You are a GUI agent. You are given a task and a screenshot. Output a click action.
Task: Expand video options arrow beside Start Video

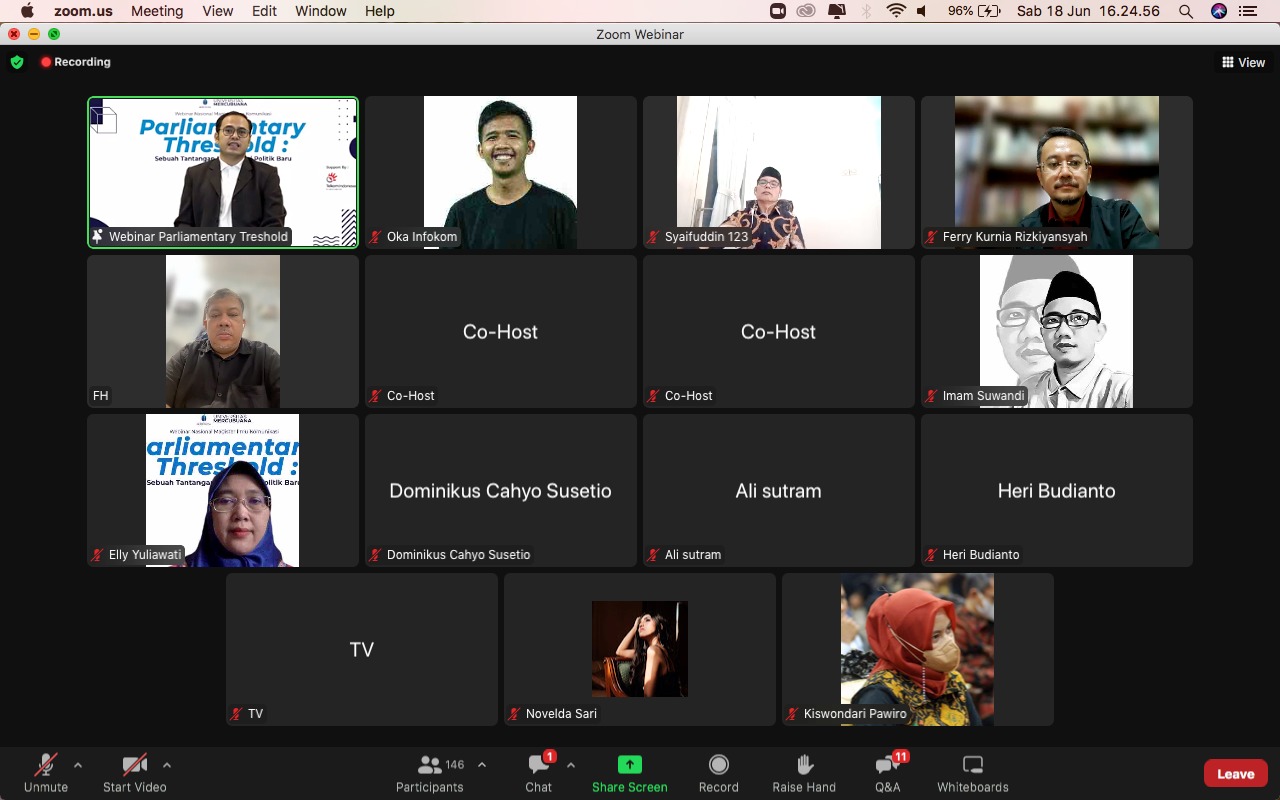(x=167, y=765)
